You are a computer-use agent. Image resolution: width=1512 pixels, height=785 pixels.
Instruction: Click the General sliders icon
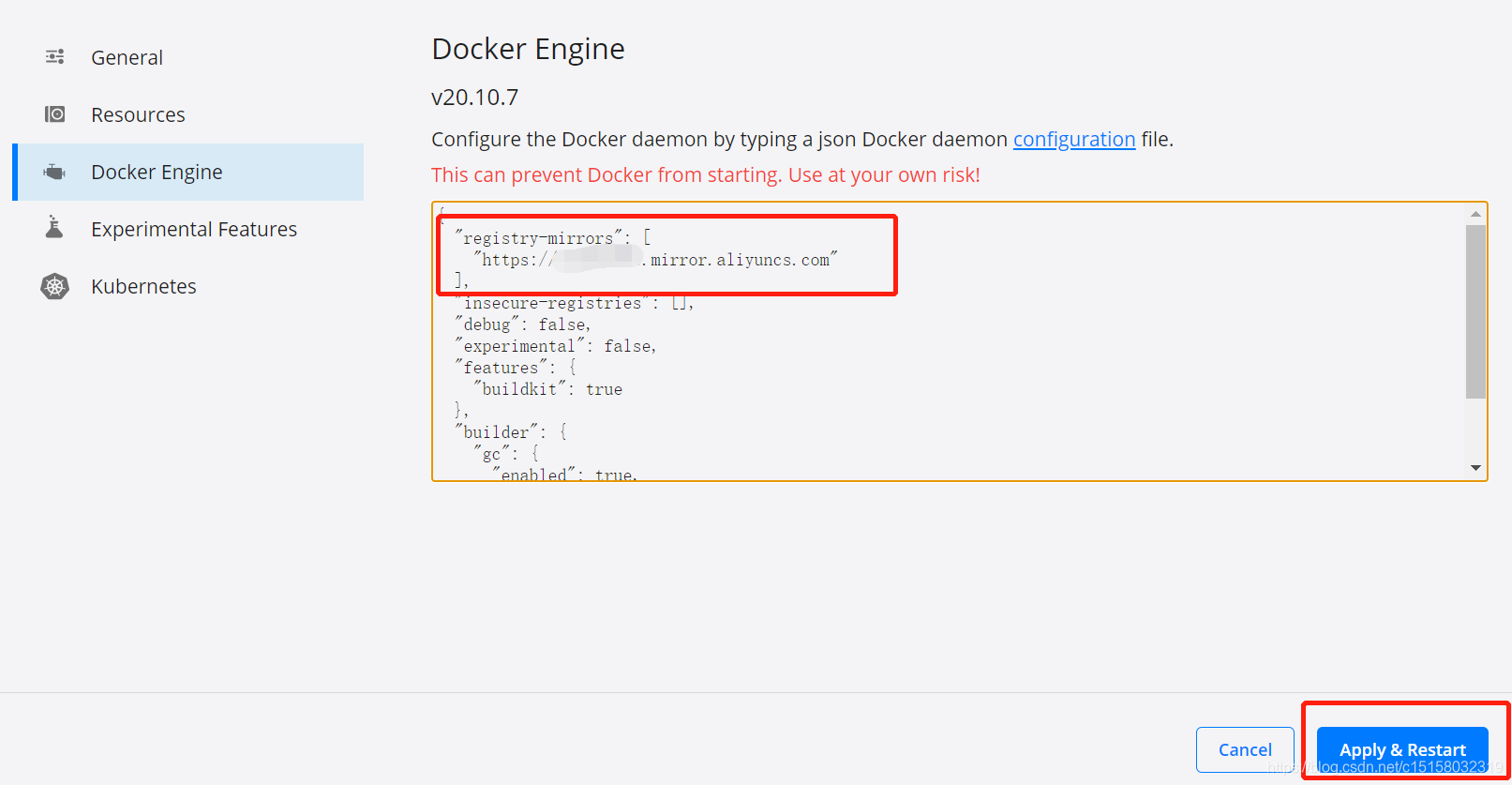point(55,57)
